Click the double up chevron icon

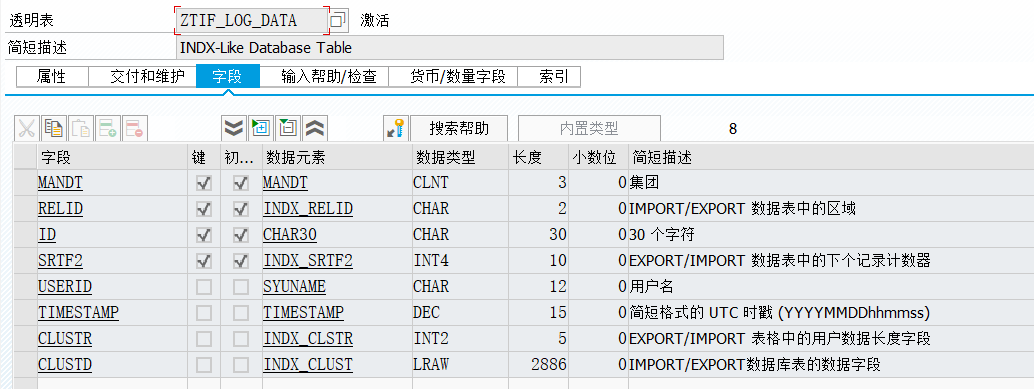pos(315,129)
